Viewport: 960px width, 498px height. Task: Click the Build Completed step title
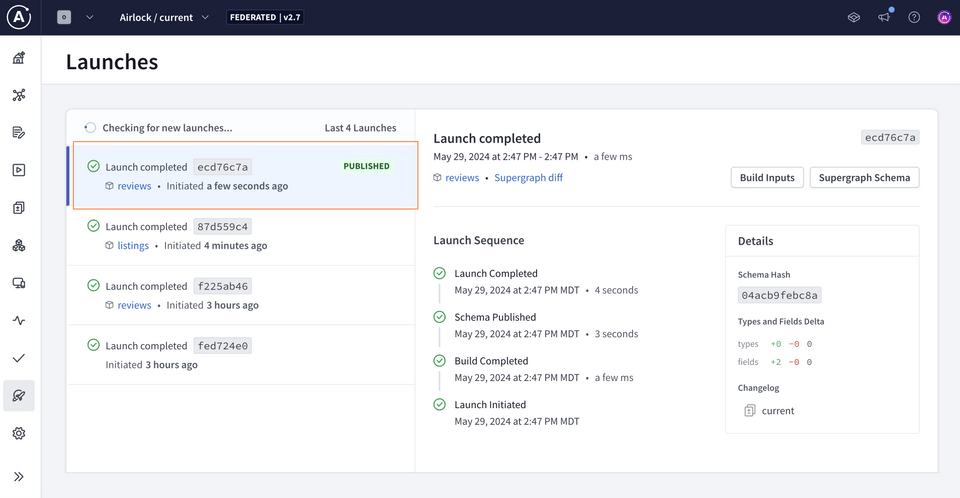coord(491,361)
